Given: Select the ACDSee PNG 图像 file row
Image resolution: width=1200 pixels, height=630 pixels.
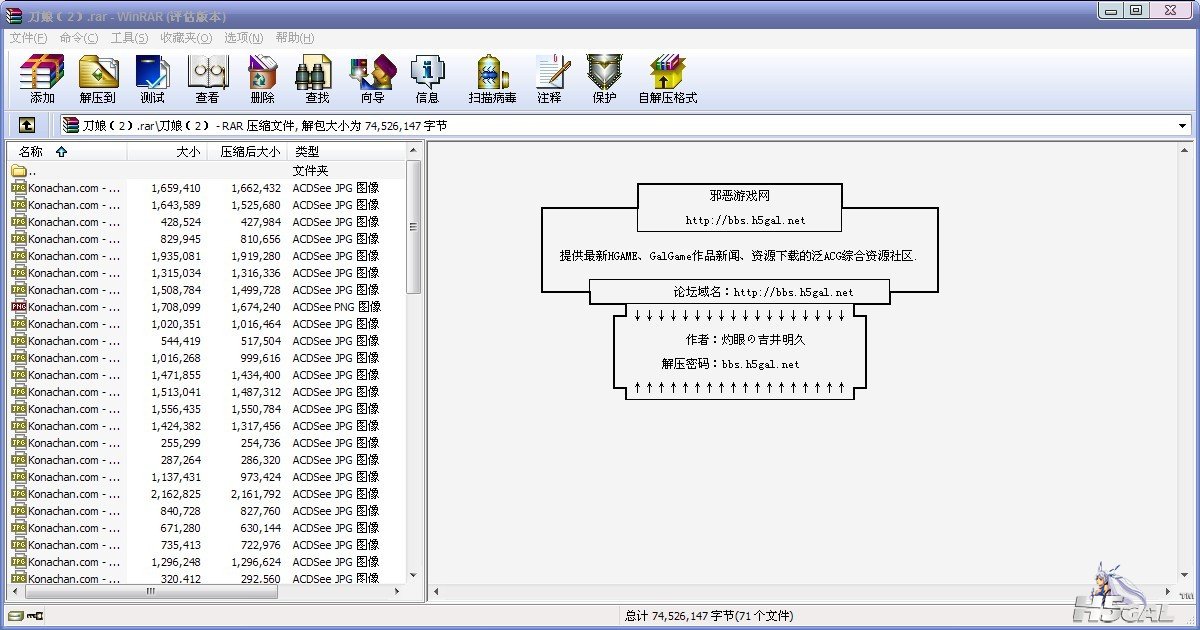Looking at the screenshot, I should (x=200, y=307).
